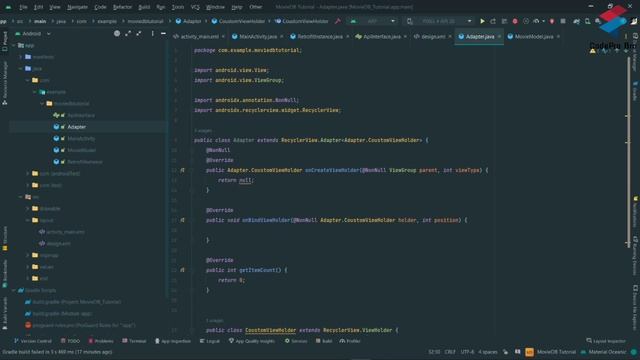Click the override gutter icon beside onBindViewHolder
Image resolution: width=640 pixels, height=360 pixels.
tap(182, 220)
